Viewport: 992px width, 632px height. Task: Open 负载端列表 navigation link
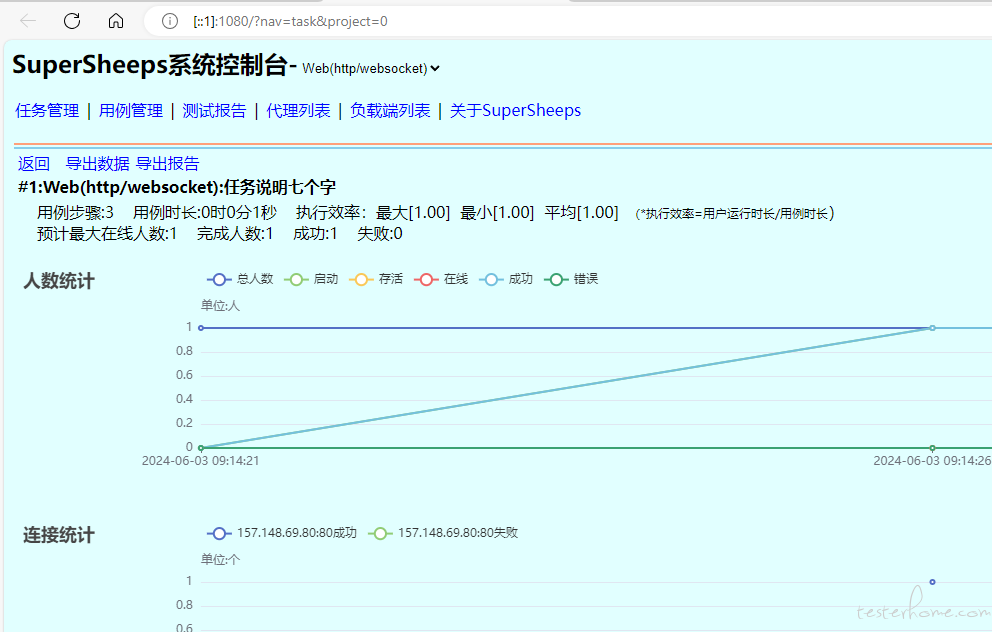[x=390, y=111]
